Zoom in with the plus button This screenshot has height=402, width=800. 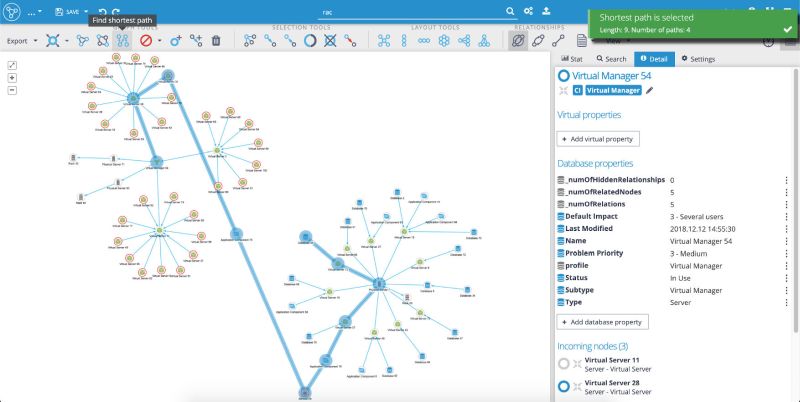pyautogui.click(x=12, y=78)
